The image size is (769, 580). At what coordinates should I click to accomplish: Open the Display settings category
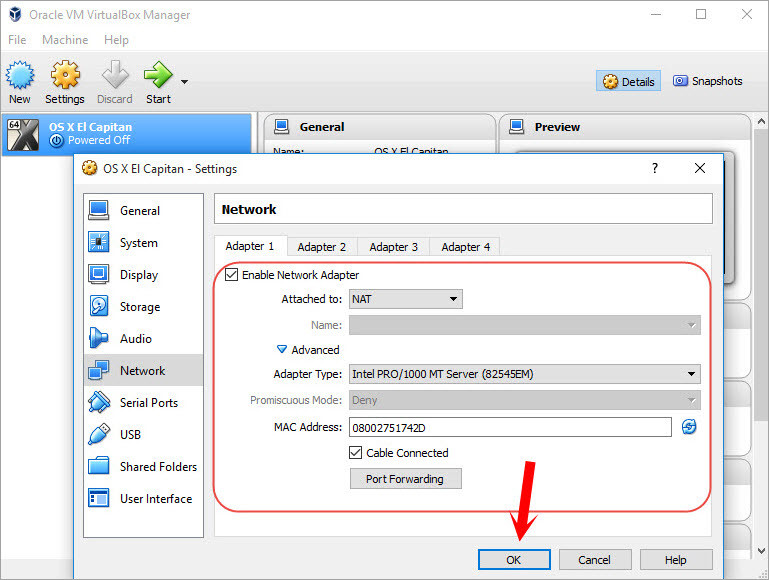coord(143,275)
